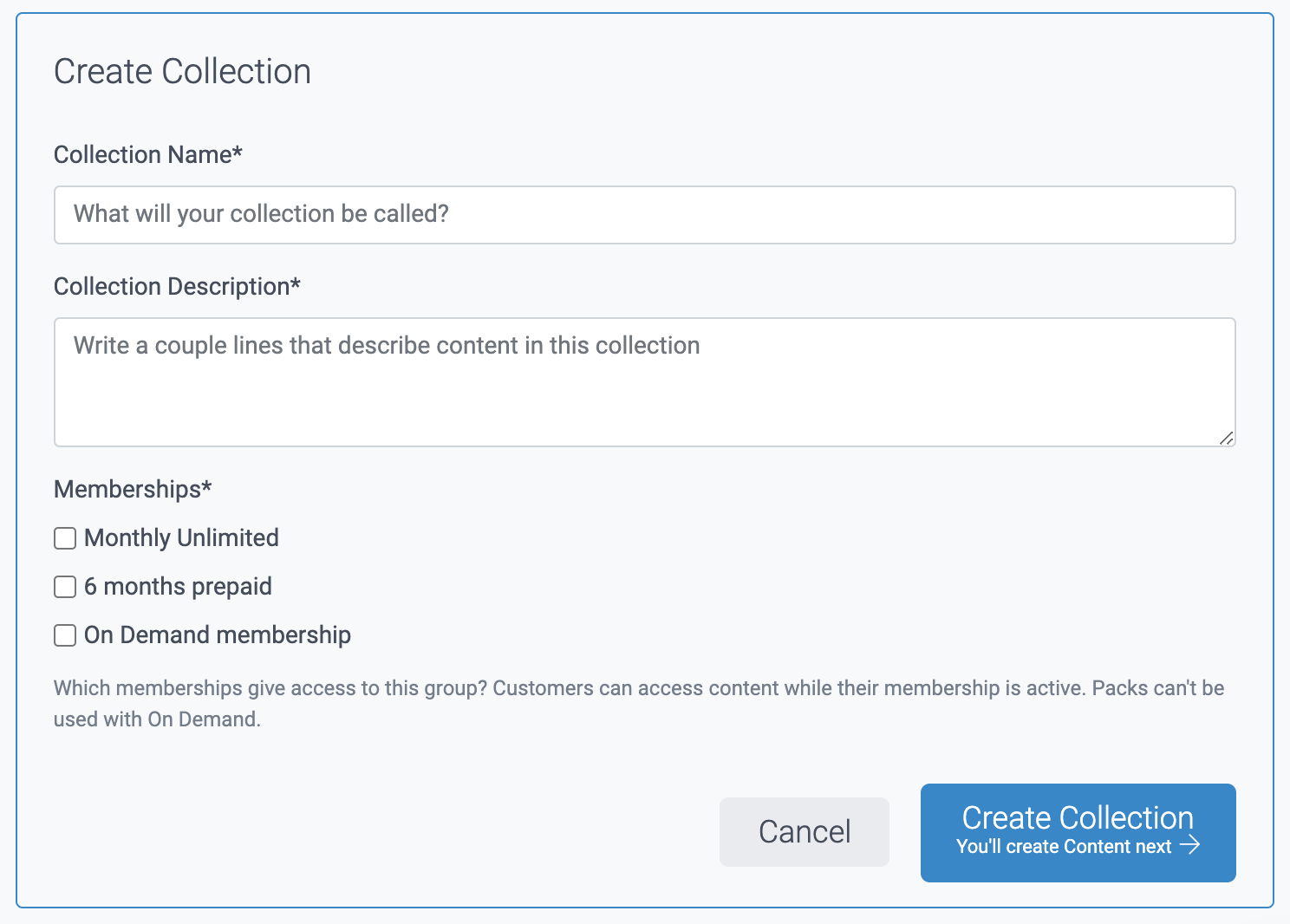Enable the Monthly Unlimited checkbox
The image size is (1290, 924).
[65, 538]
